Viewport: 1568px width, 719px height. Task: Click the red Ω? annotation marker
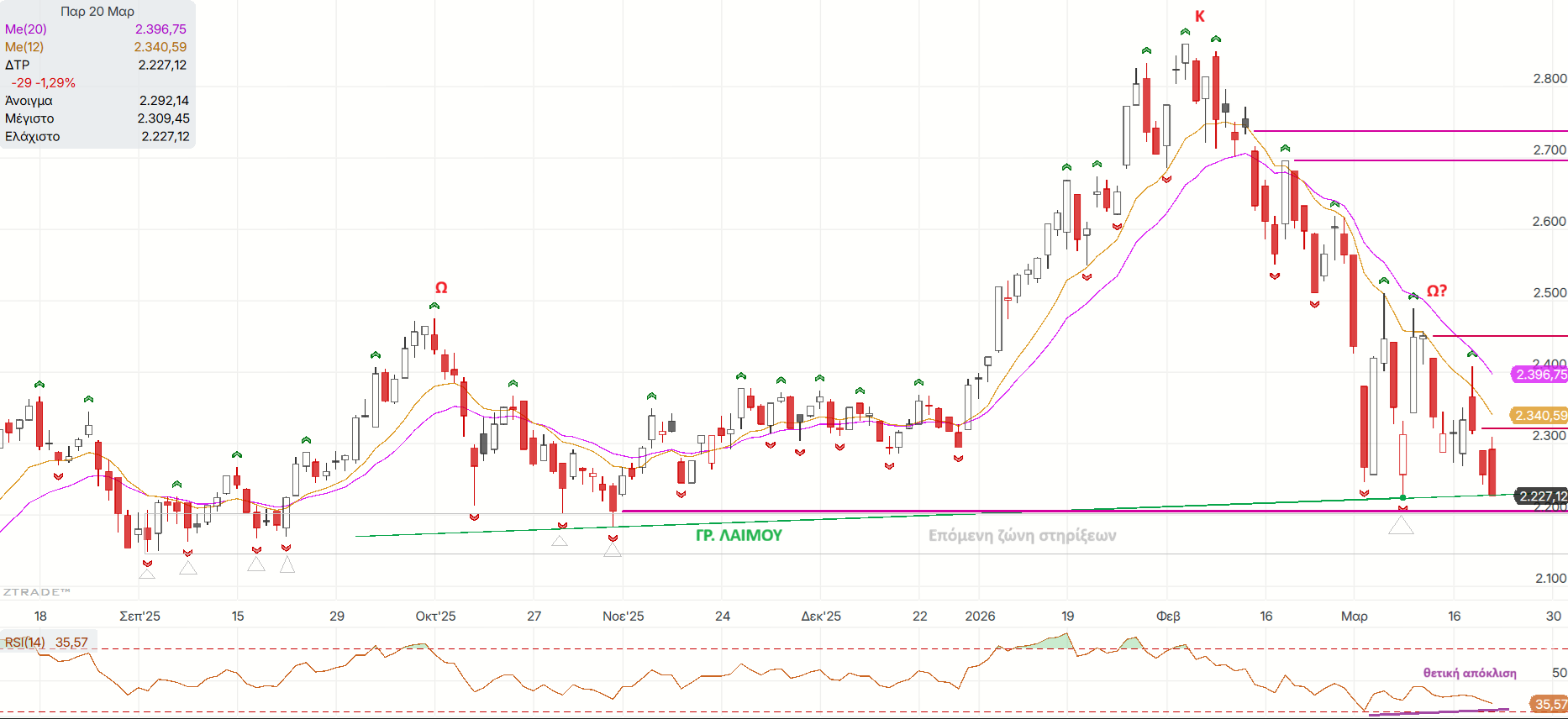tap(1437, 291)
